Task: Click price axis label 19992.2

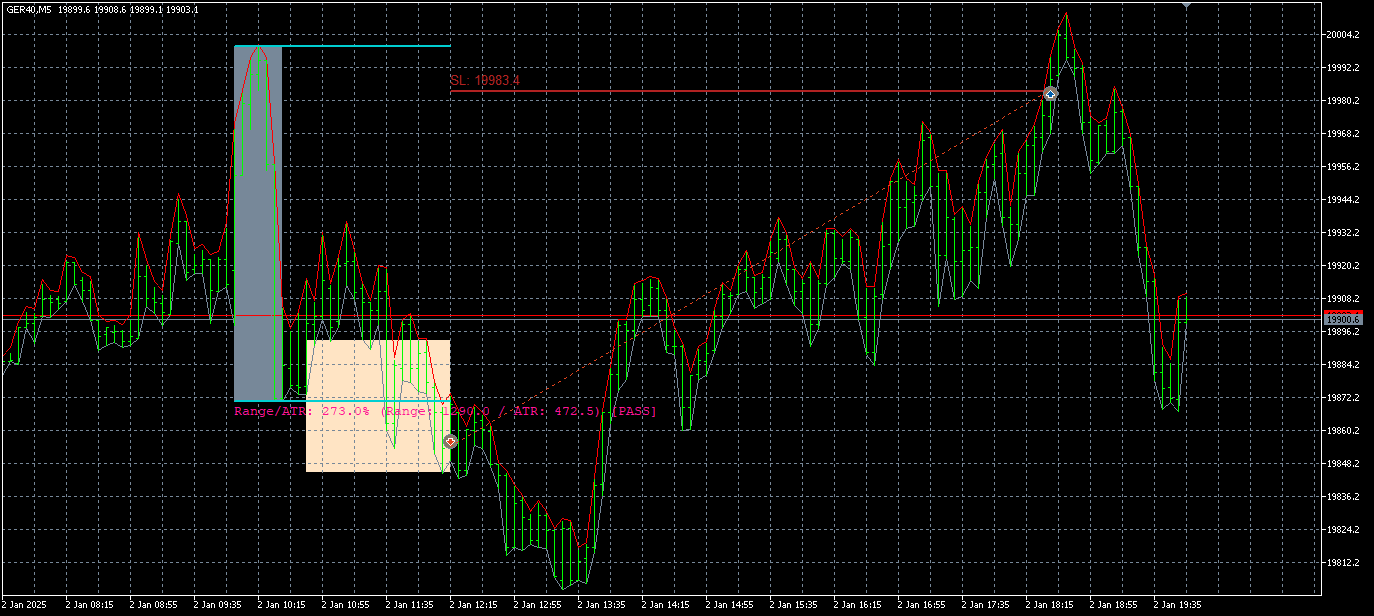Action: point(1342,68)
